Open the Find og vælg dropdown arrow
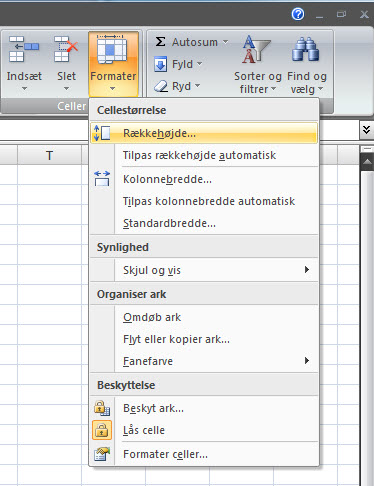The height and width of the screenshot is (486, 374). [320, 89]
